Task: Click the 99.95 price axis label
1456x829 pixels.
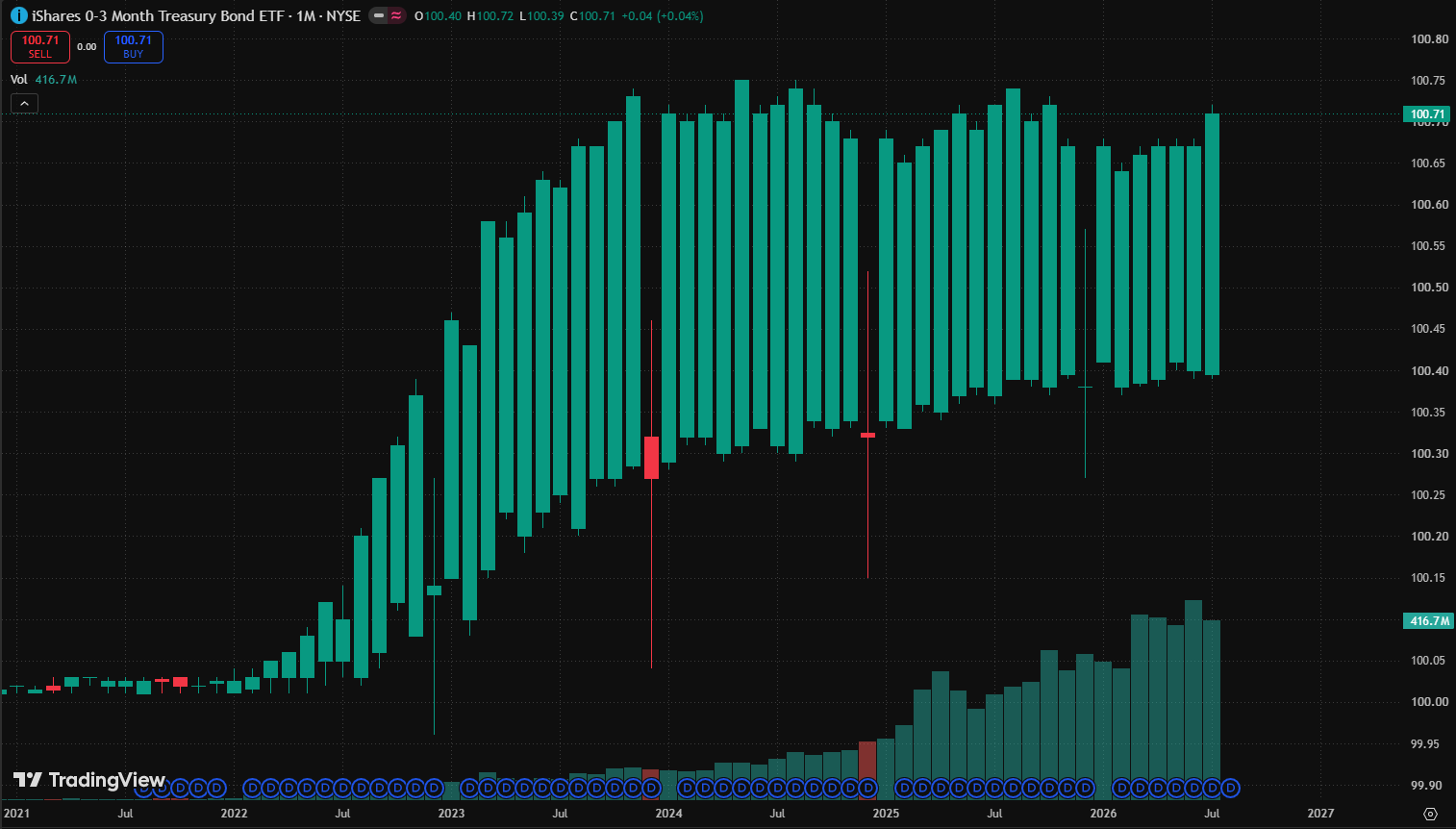Action: [x=1425, y=744]
